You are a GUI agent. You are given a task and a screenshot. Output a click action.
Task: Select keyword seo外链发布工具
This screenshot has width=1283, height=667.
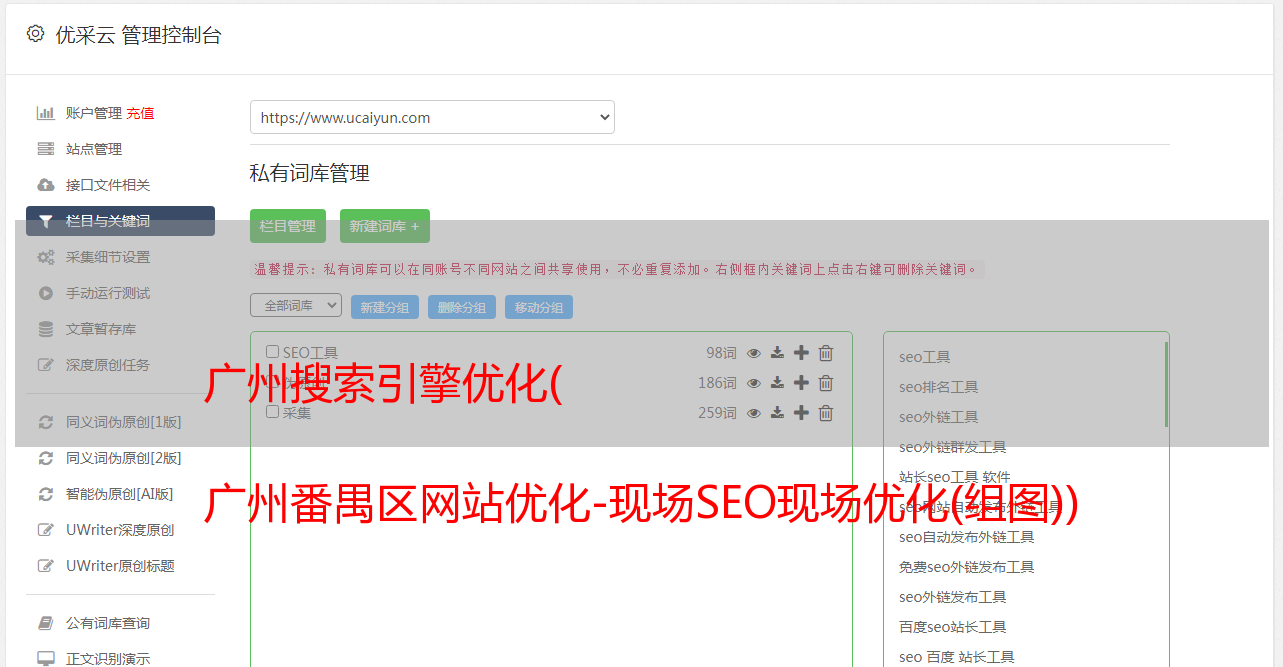pyautogui.click(x=953, y=597)
